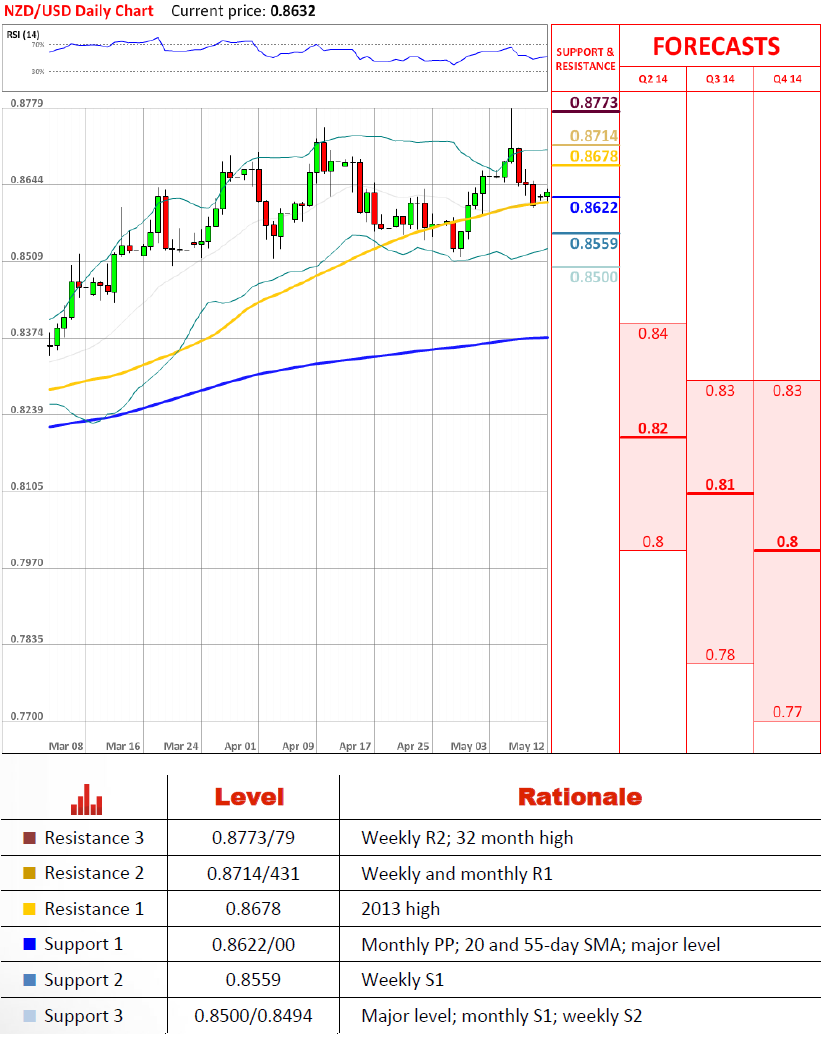Click rationale '2013 high'
Viewport: 822px width, 1037px height.
click(x=400, y=909)
